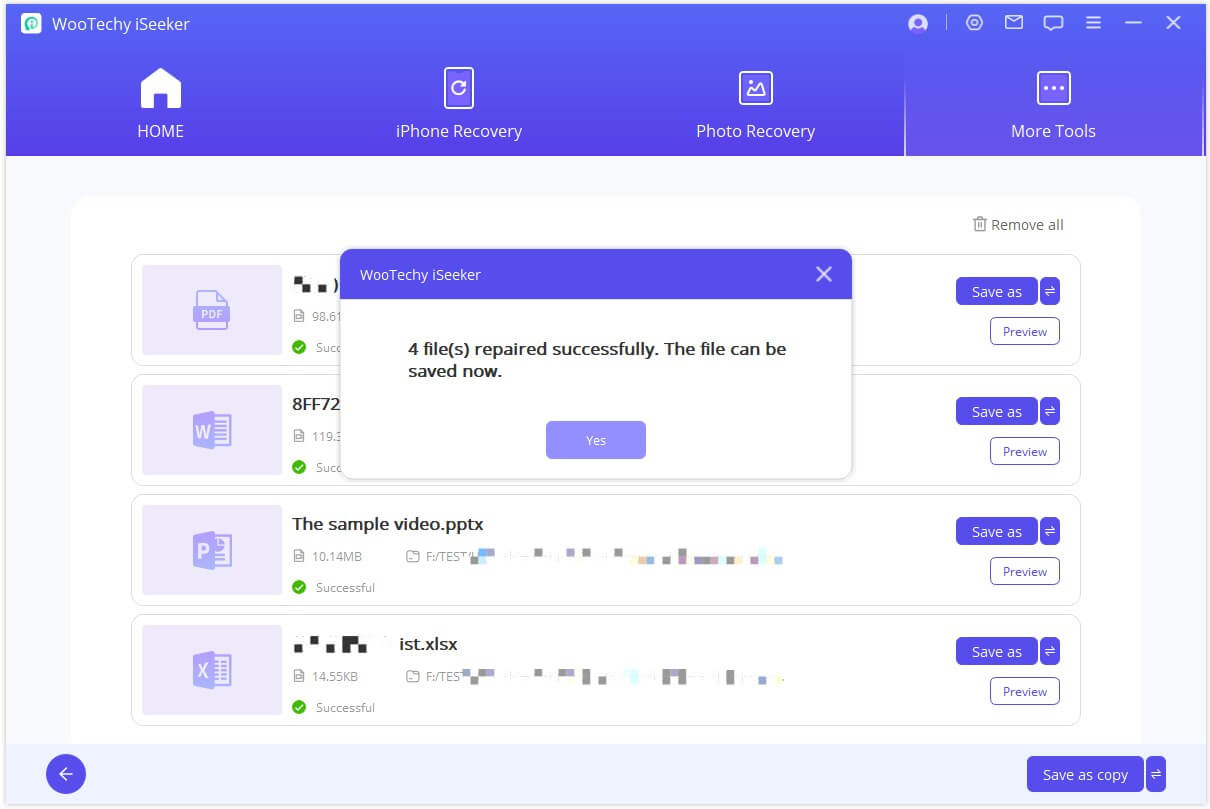Switch to the Photo Recovery tab
The image size is (1210, 809).
point(755,104)
